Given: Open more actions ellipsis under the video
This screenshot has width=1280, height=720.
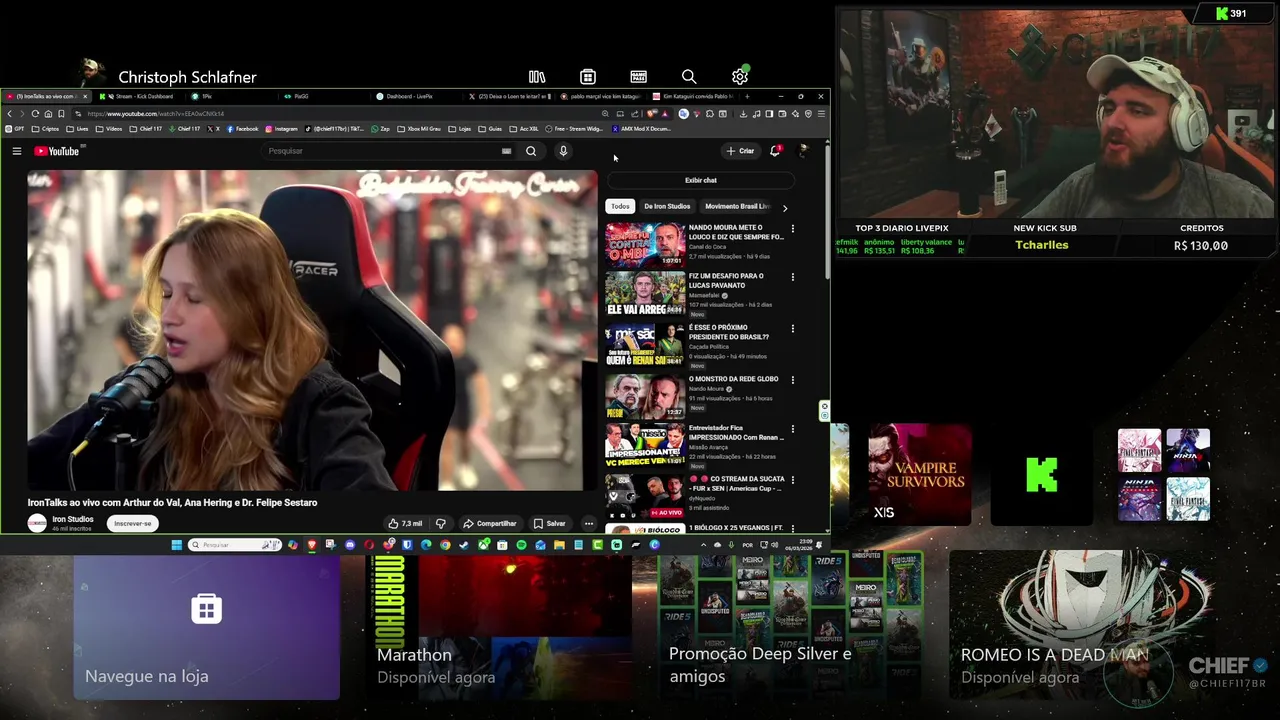Looking at the screenshot, I should [588, 523].
